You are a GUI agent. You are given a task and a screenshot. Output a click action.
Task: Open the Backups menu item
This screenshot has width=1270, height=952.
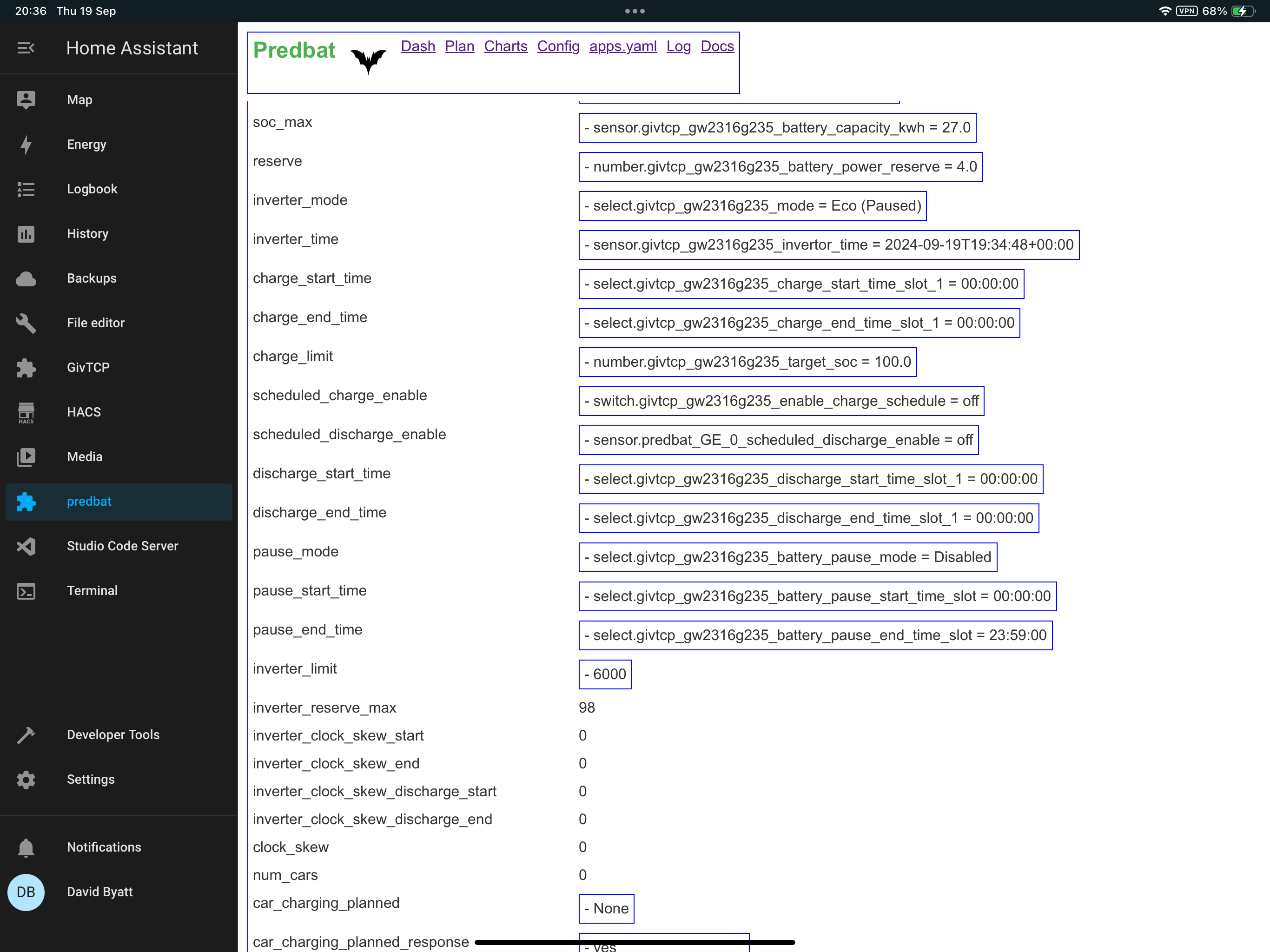[119, 278]
